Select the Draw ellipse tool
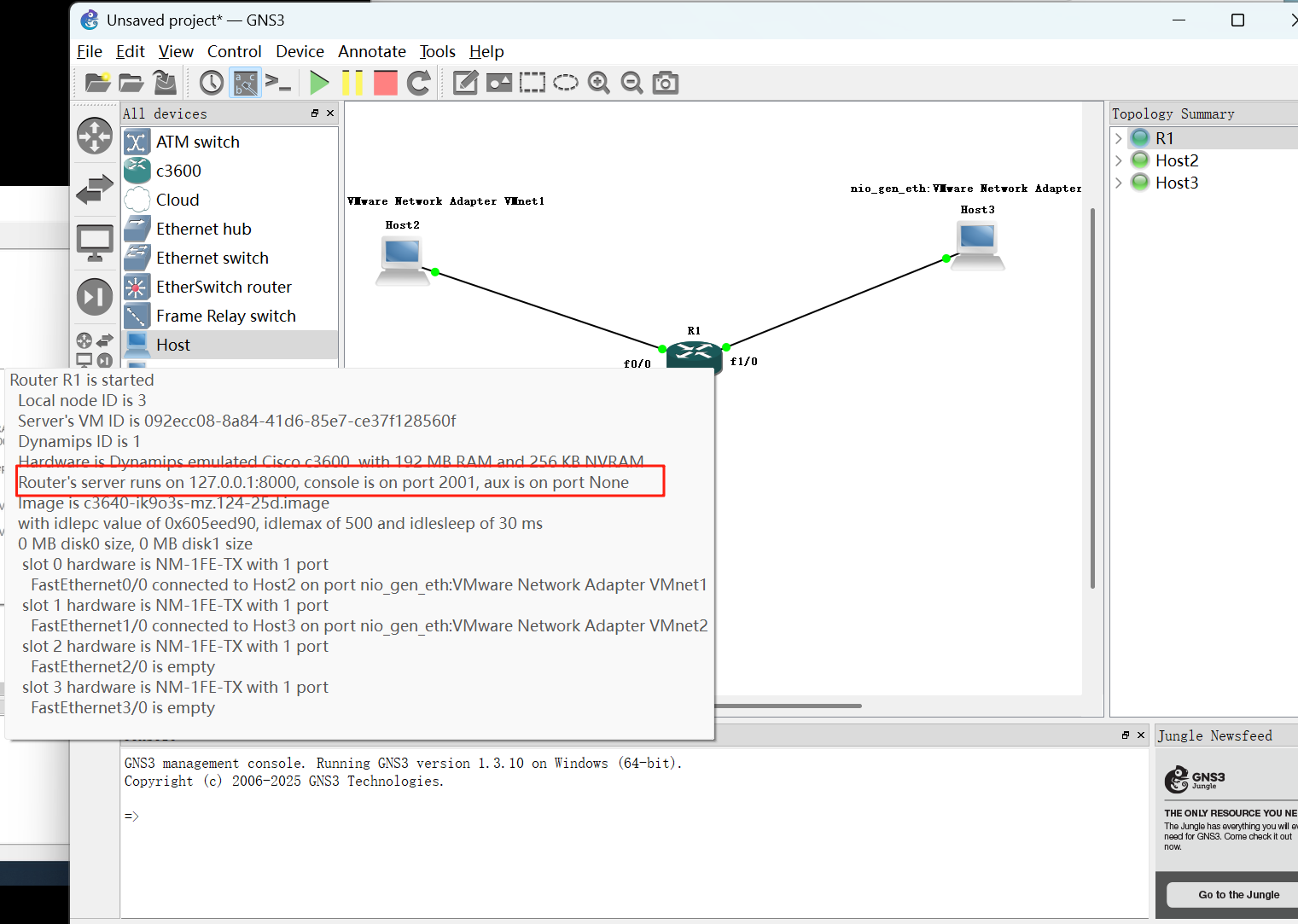 (x=566, y=83)
